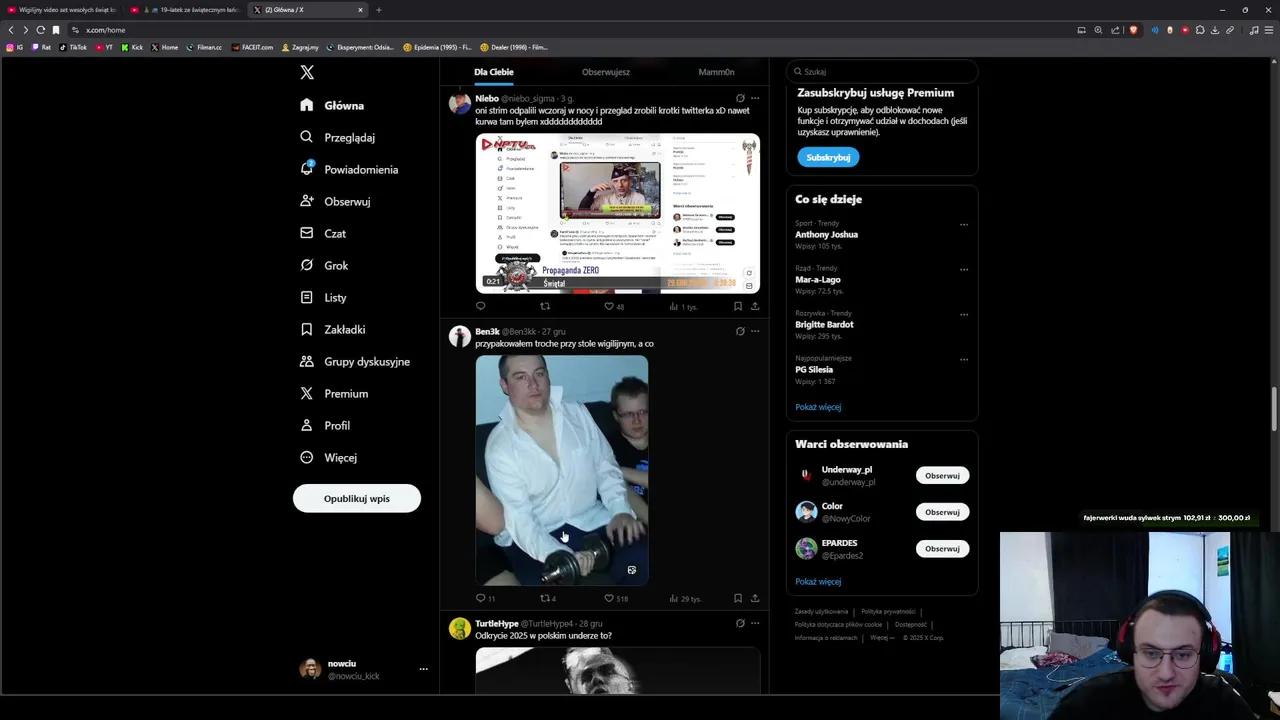Image resolution: width=1280 pixels, height=720 pixels.
Task: Open a new browser tab
Action: 379,10
